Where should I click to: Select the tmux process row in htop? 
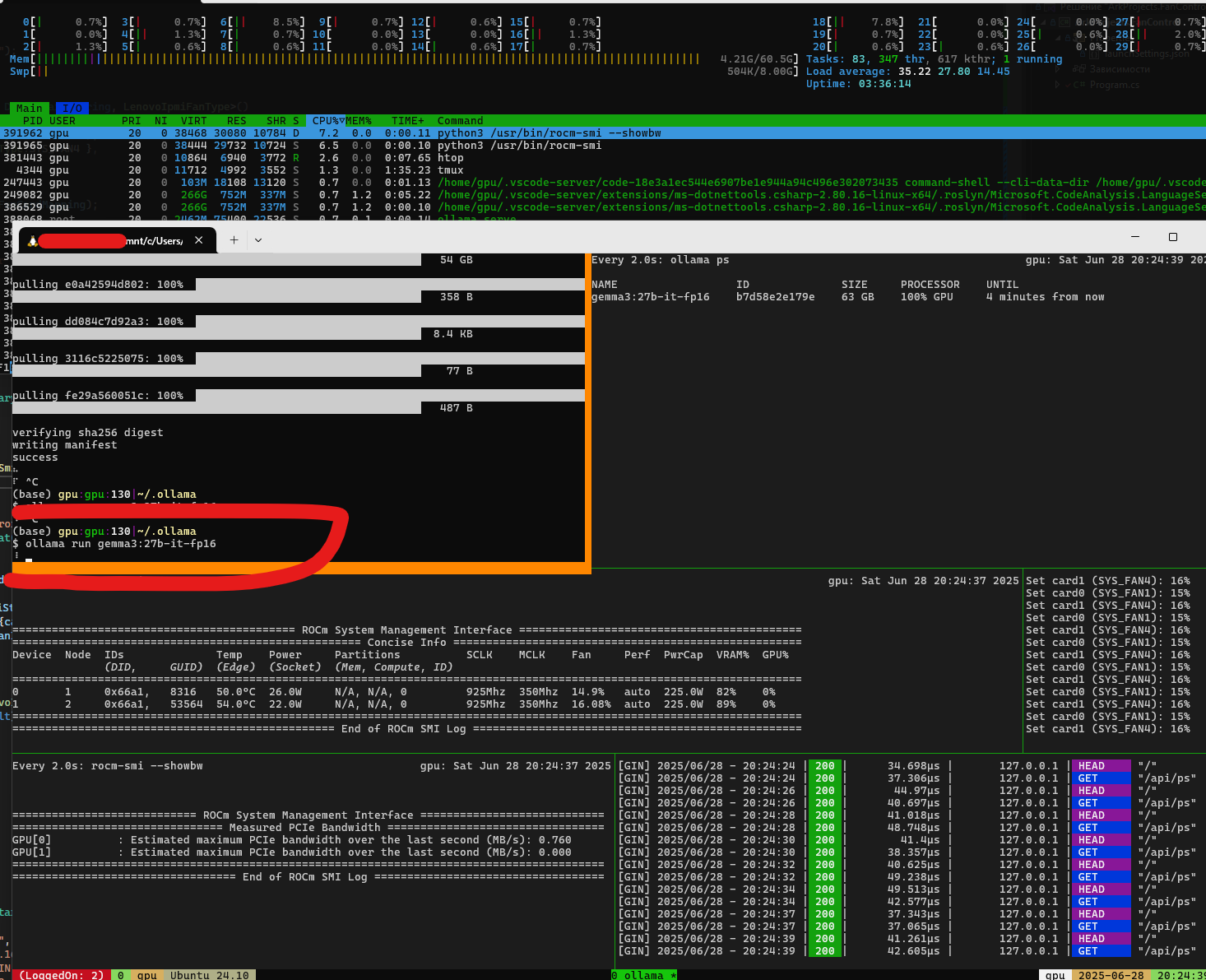tap(603, 170)
